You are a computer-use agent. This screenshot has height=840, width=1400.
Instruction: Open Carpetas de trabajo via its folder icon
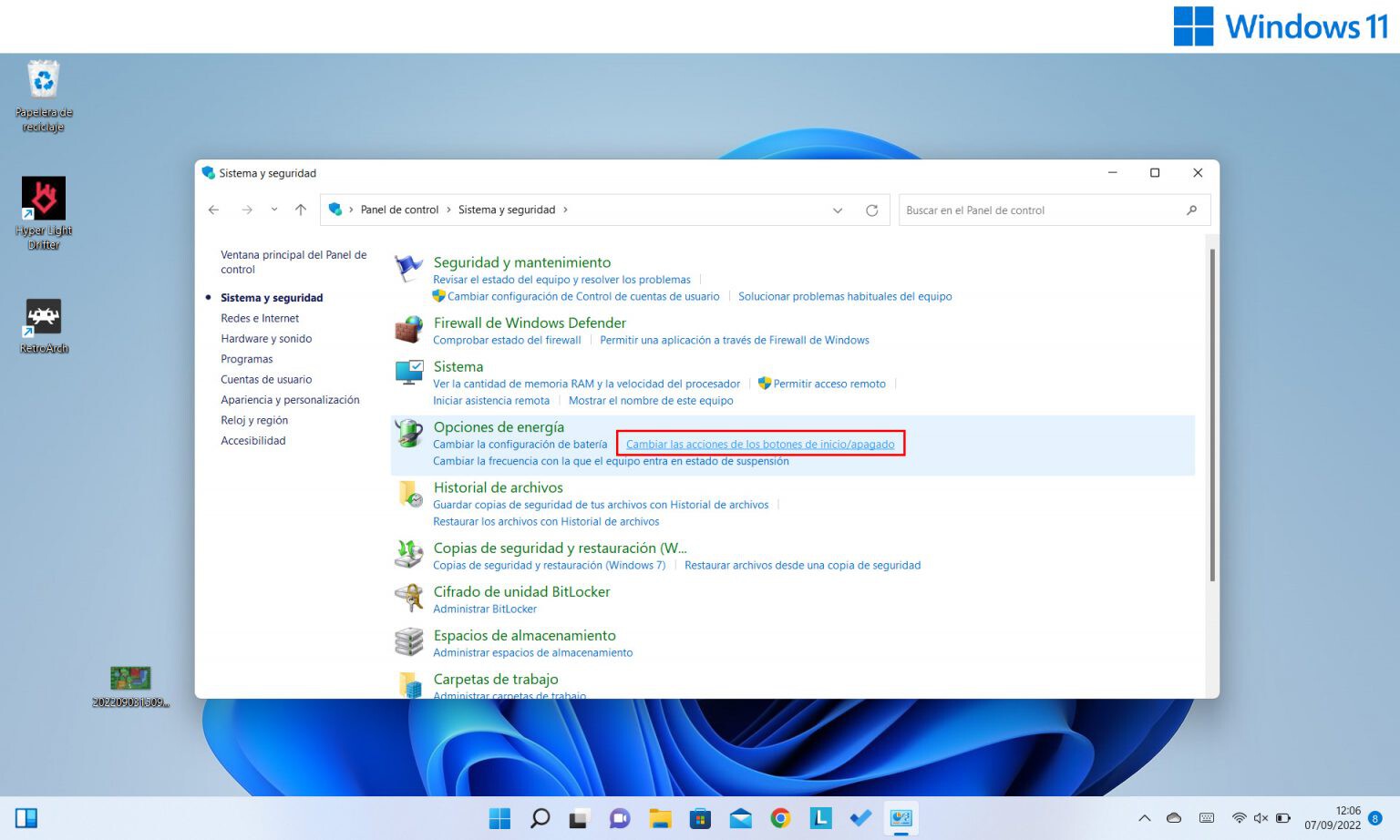[407, 684]
